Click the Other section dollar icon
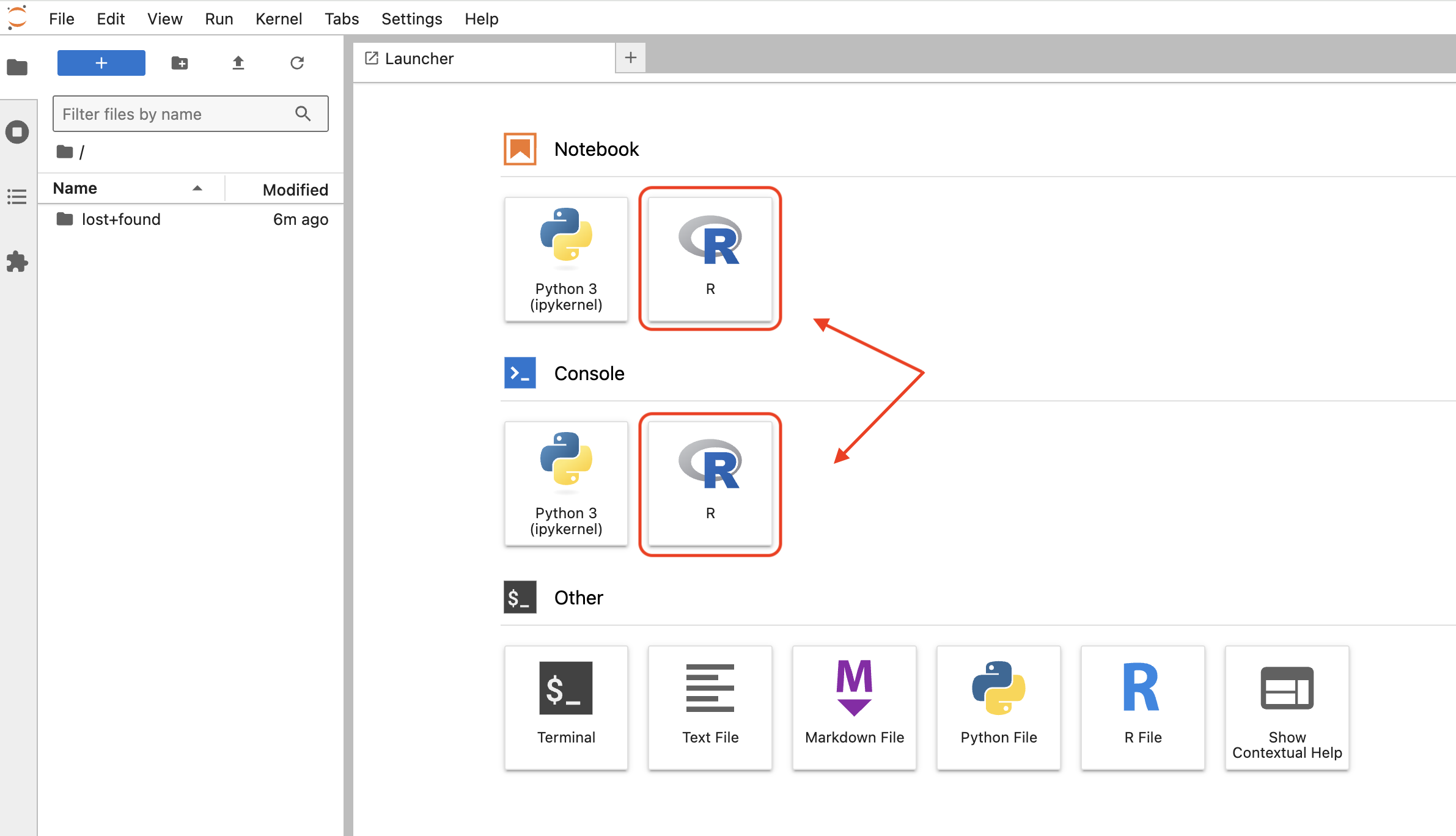This screenshot has height=836, width=1456. click(520, 597)
